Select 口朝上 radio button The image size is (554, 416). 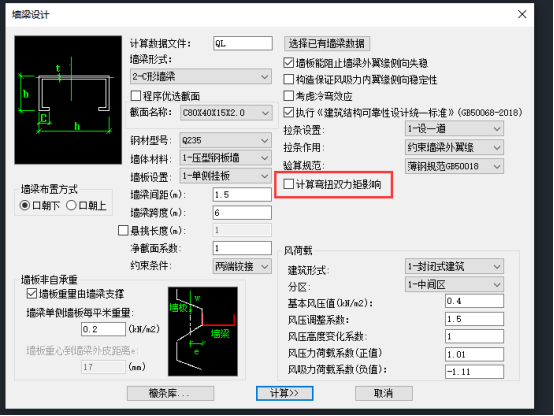[71, 205]
